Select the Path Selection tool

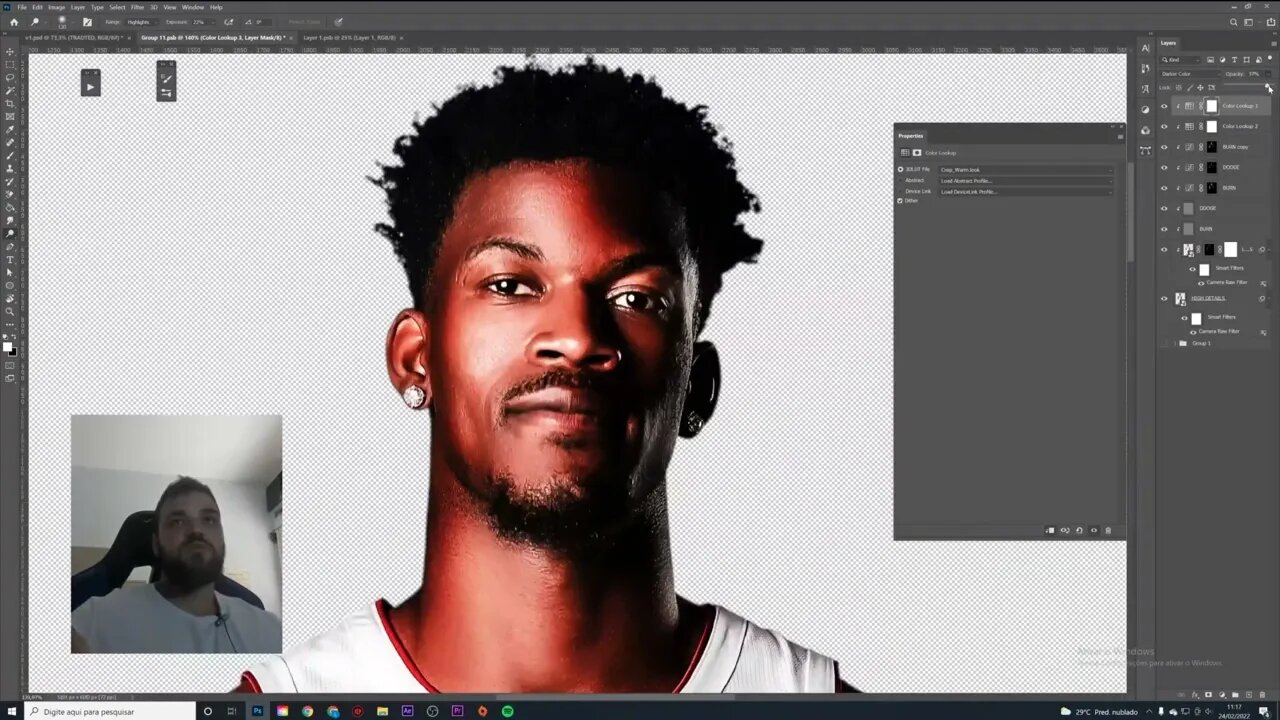click(x=10, y=272)
